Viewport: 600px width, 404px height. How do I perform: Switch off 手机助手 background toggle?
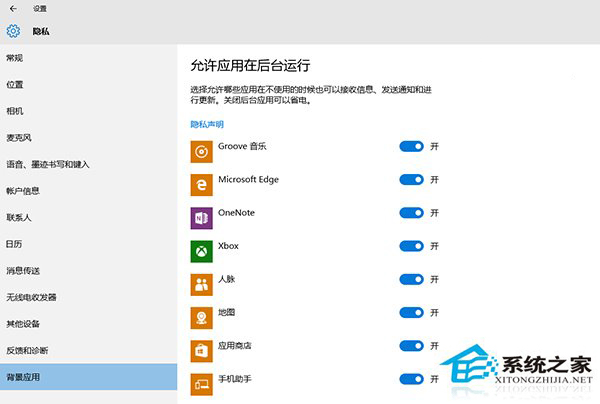[411, 379]
